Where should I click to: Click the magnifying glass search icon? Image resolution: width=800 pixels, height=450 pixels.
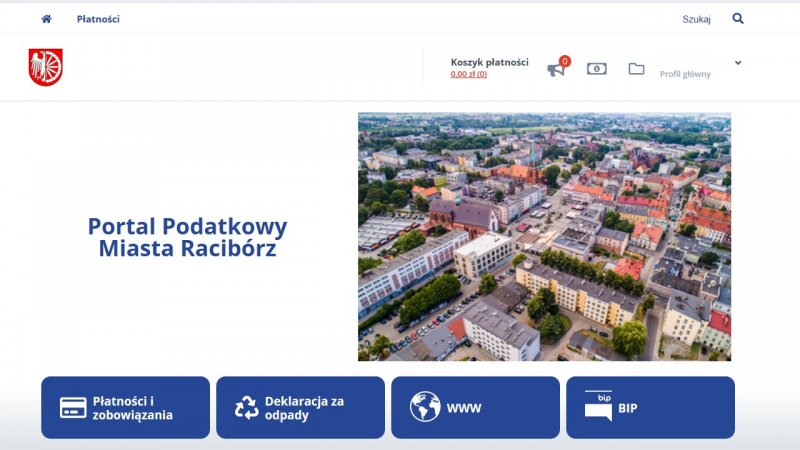pyautogui.click(x=738, y=18)
